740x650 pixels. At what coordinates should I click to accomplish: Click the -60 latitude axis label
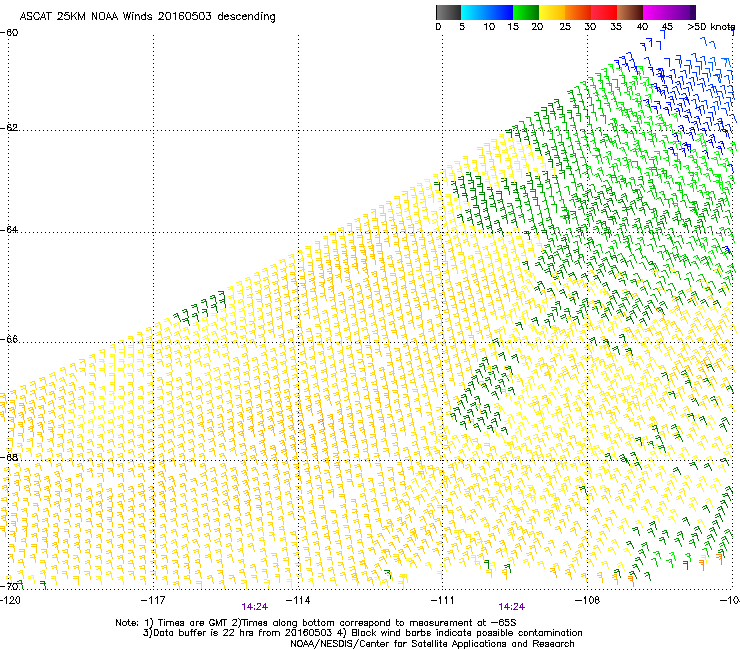pos(9,33)
